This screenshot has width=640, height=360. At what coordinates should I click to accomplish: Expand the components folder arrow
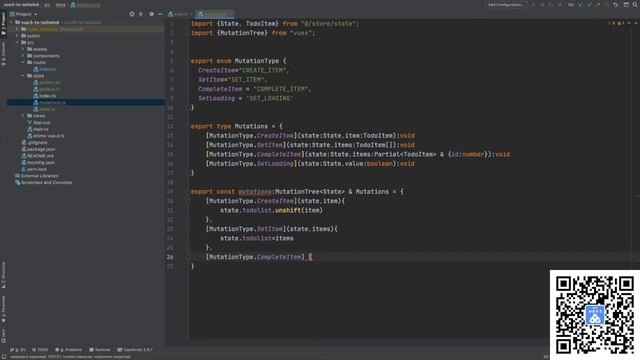pos(23,56)
